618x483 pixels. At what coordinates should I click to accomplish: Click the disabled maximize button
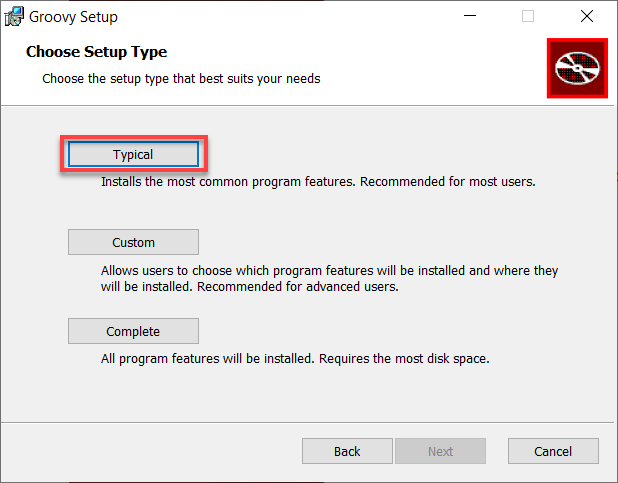click(x=528, y=16)
